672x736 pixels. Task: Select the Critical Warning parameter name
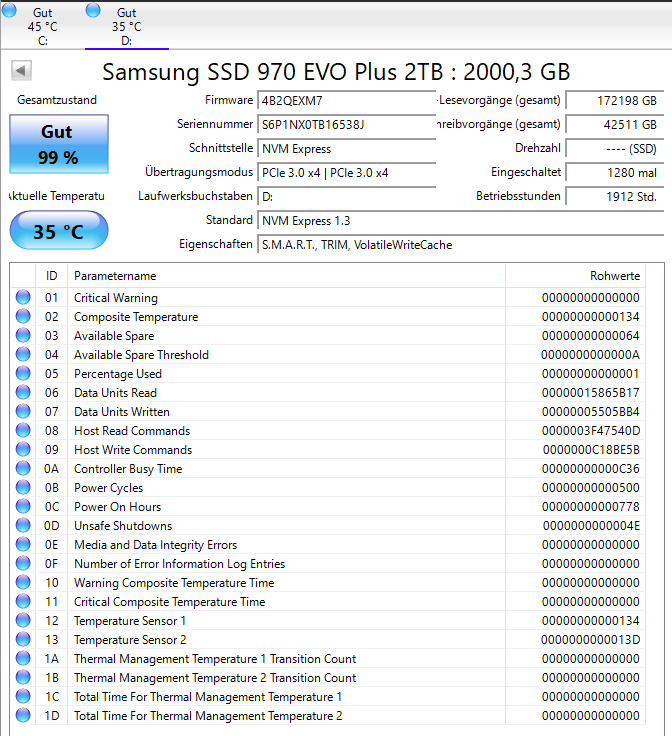116,298
